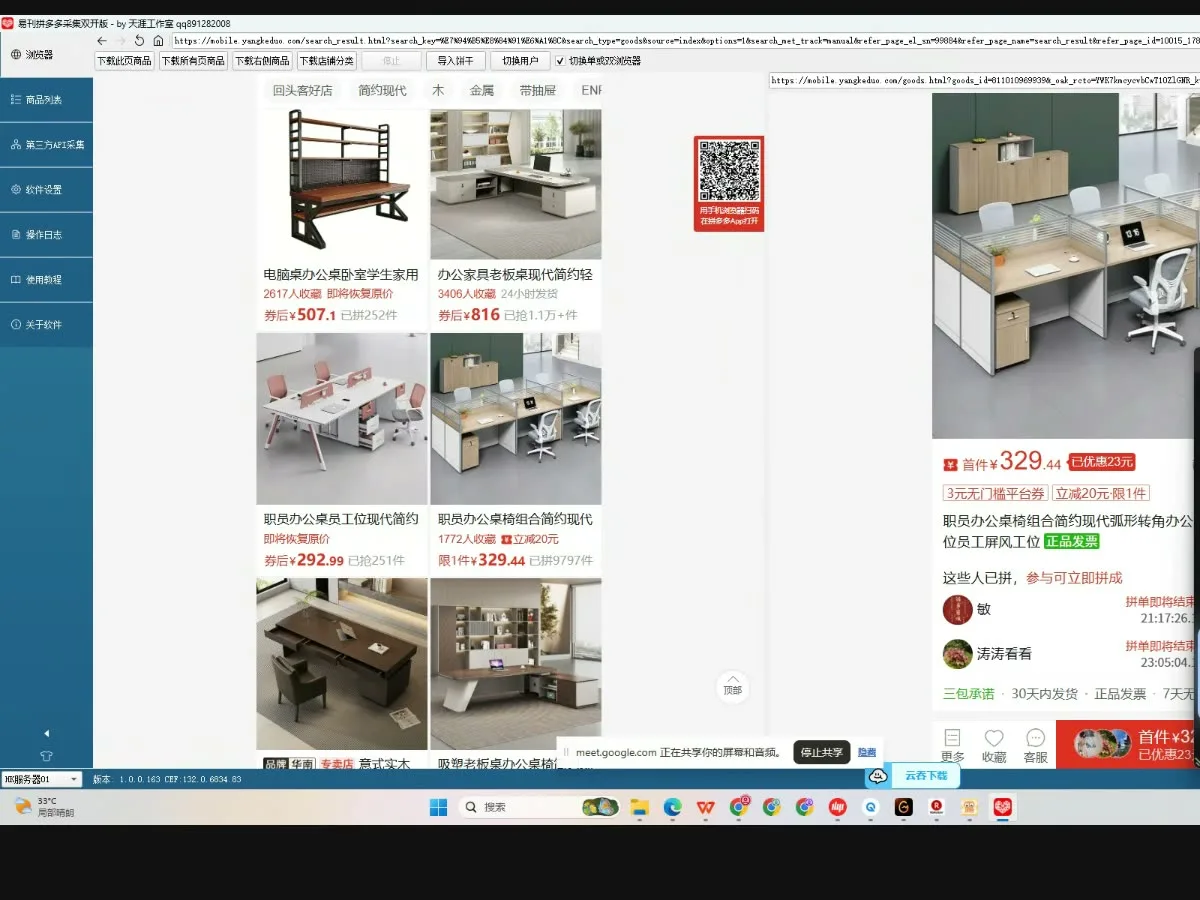The image size is (1200, 900).
Task: Click the 办公家具老板桌现代简约轻 title
Action: 515,274
